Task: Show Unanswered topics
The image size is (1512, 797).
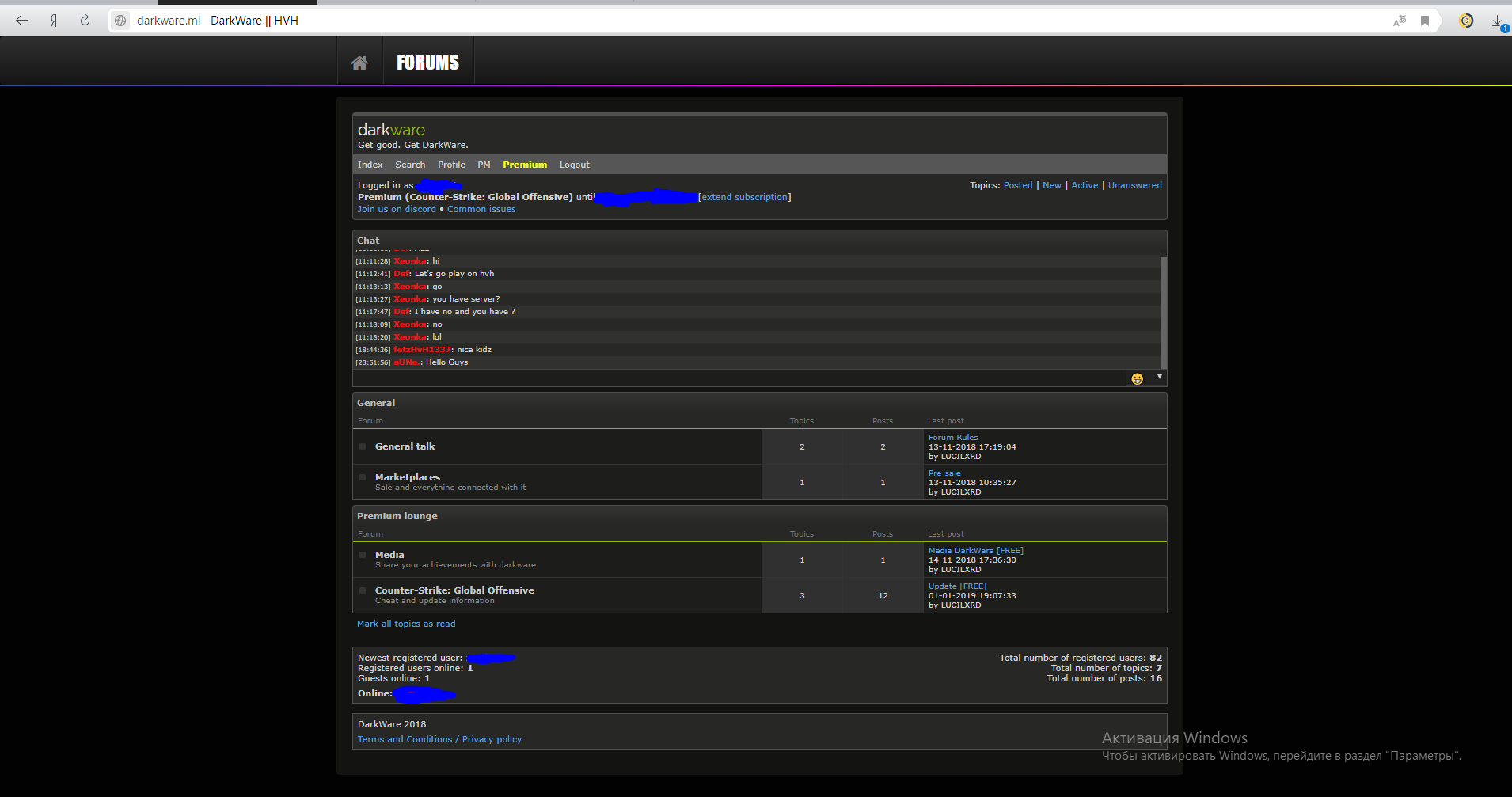Action: (1135, 185)
